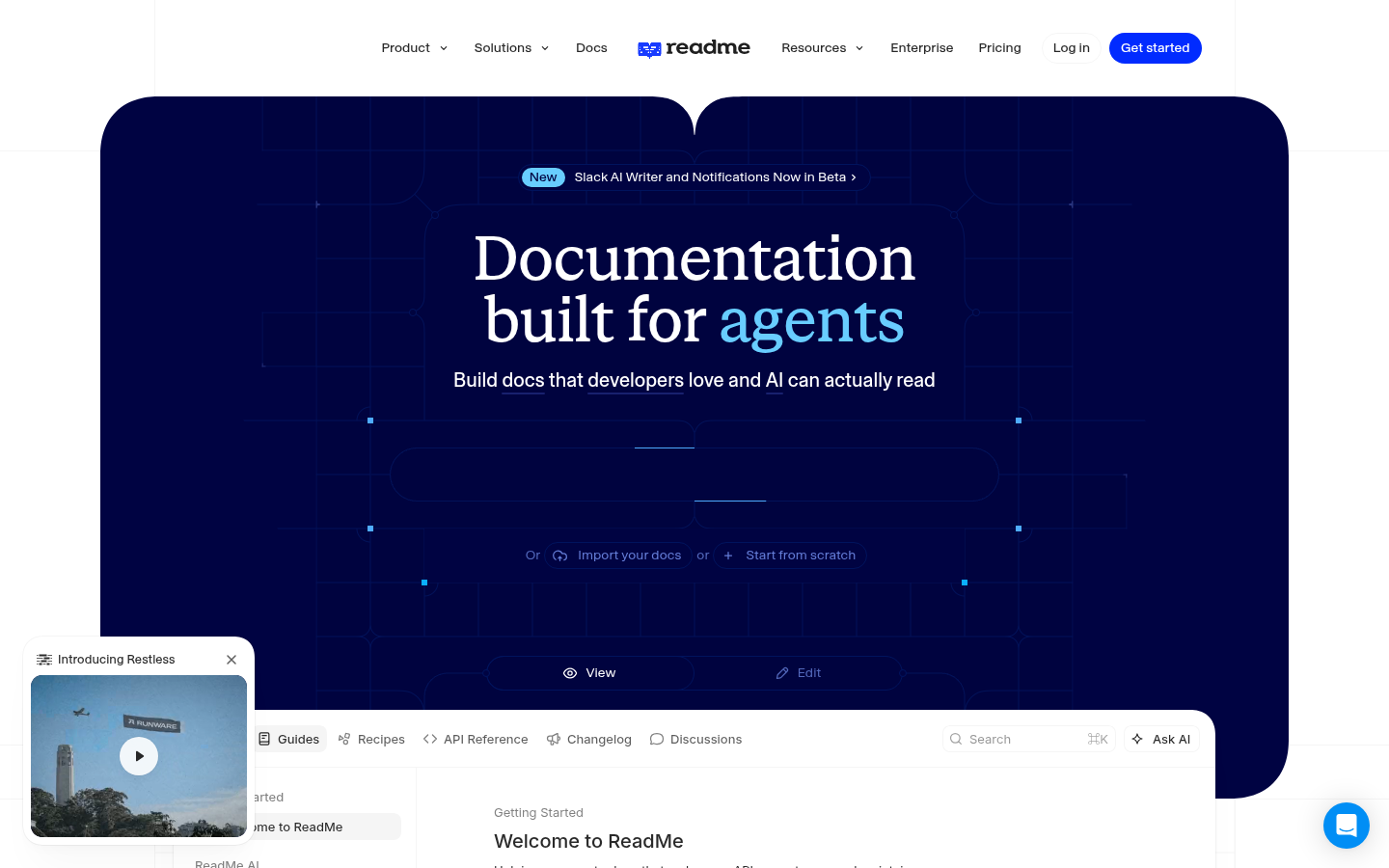Image resolution: width=1389 pixels, height=868 pixels.
Task: Click the eye icon next to View
Action: [x=570, y=673]
